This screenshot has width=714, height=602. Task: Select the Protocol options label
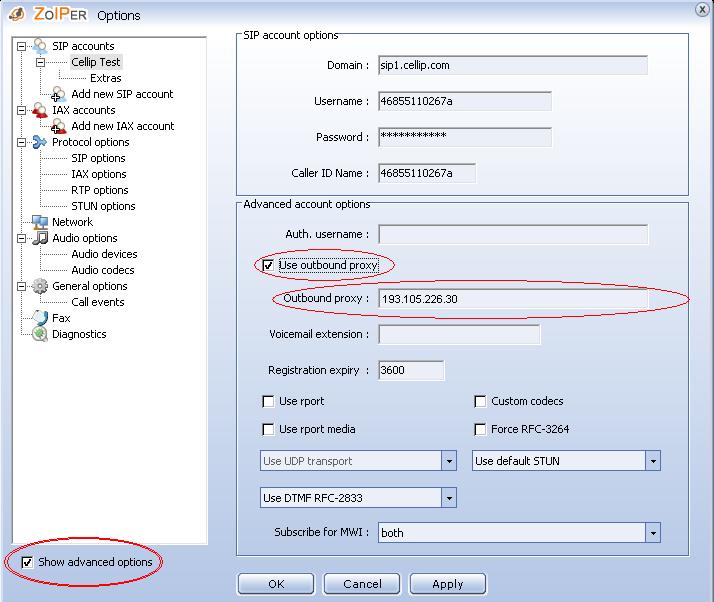click(x=90, y=142)
